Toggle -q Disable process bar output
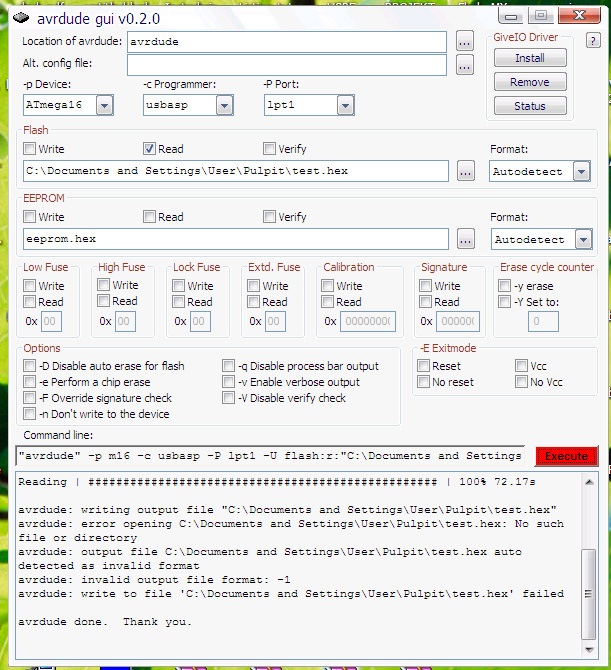The width and height of the screenshot is (611, 670). coord(229,366)
